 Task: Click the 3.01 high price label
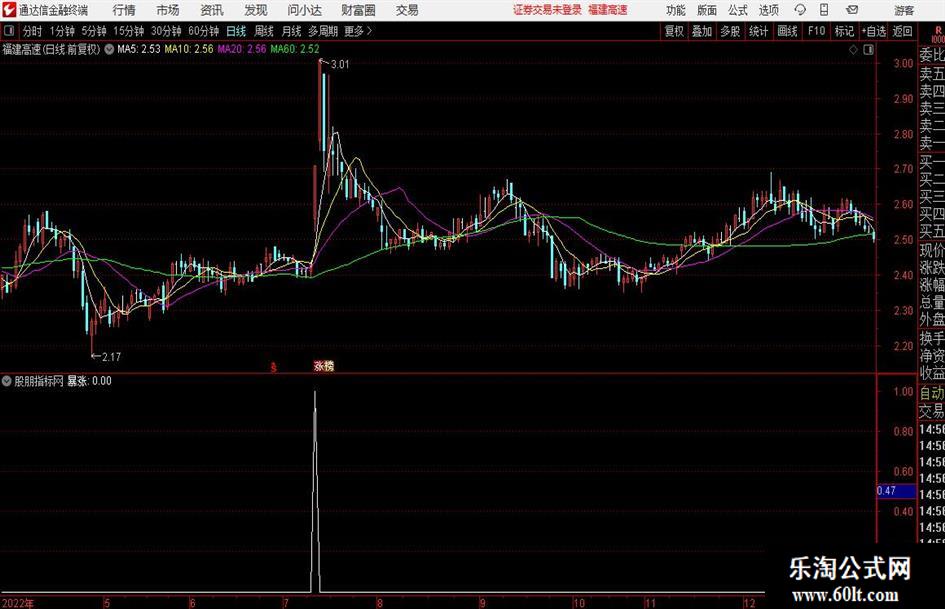tap(340, 64)
